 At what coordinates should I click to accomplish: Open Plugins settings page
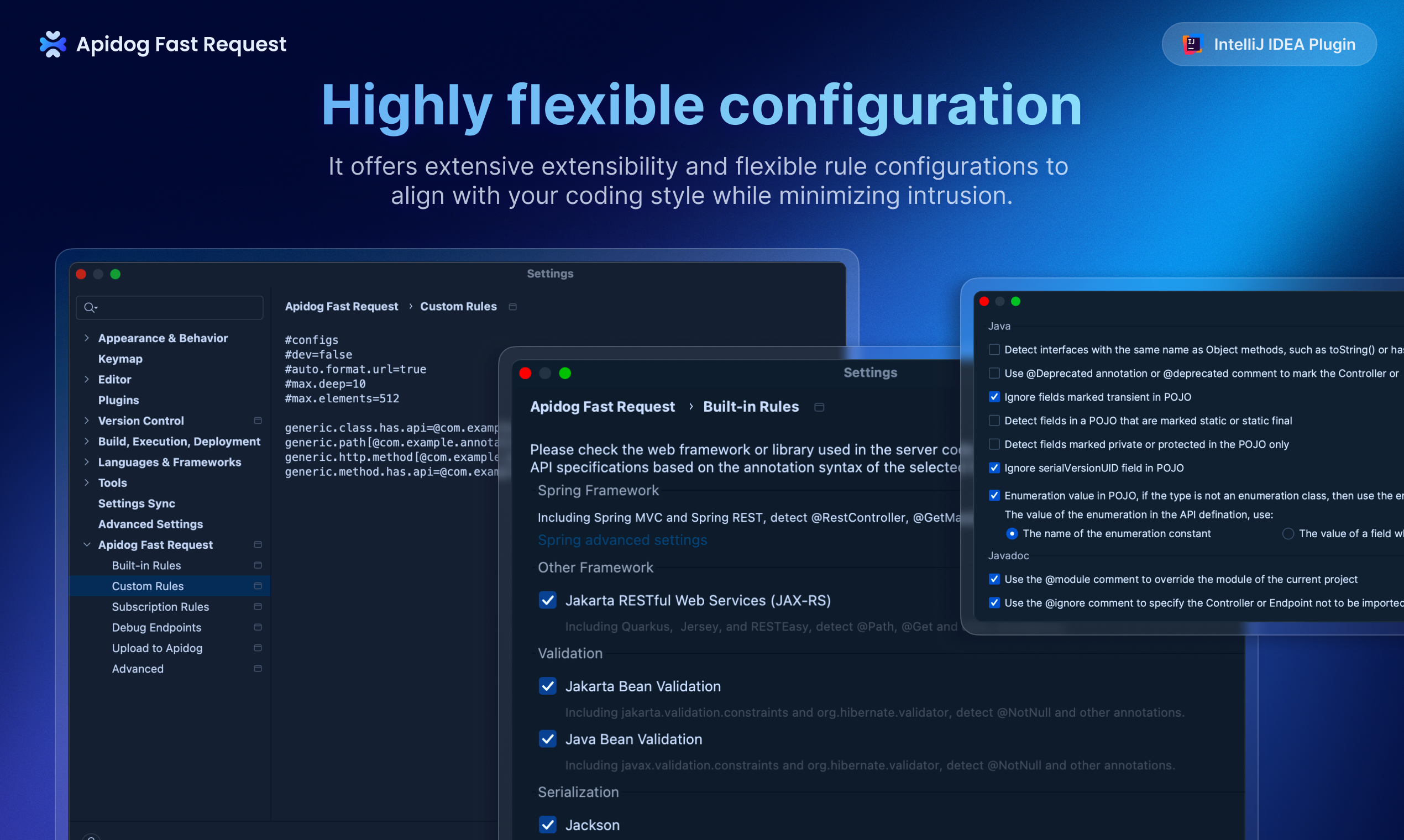click(x=118, y=400)
